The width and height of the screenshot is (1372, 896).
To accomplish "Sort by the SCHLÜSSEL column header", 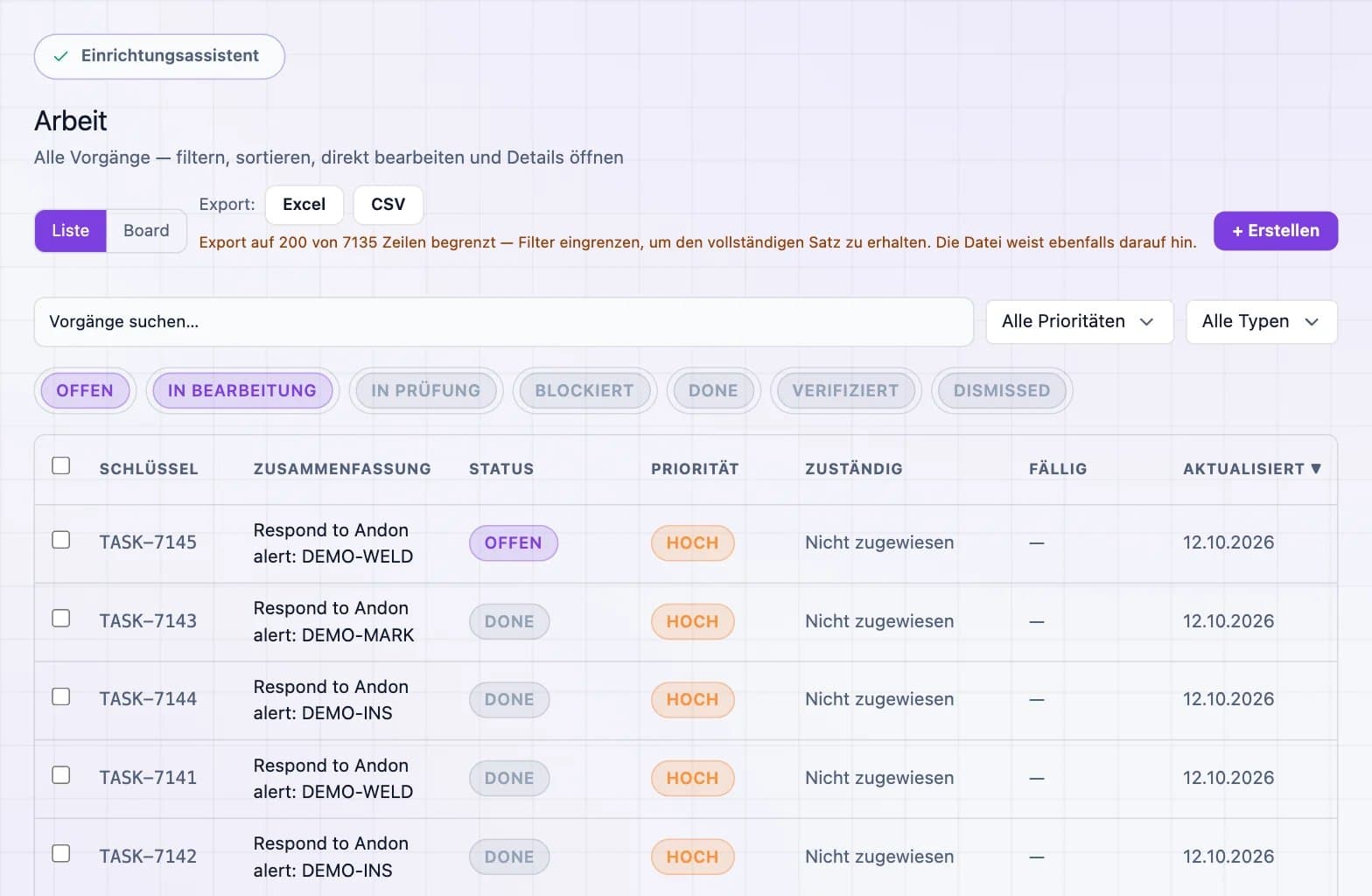I will click(149, 469).
